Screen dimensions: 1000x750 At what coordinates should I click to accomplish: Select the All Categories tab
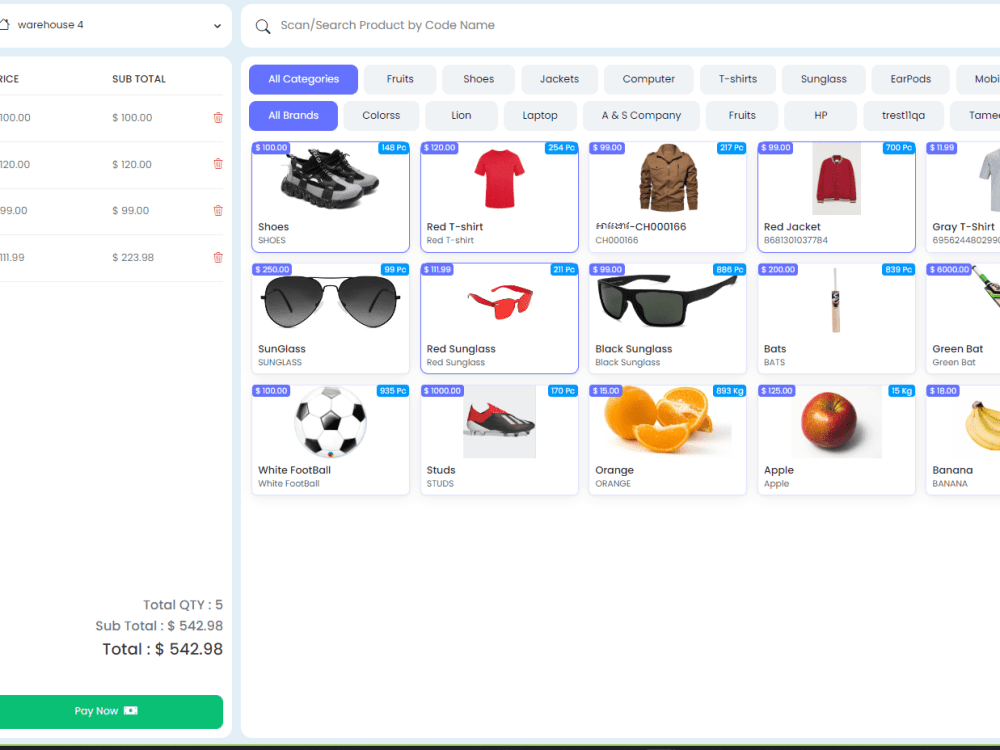pyautogui.click(x=303, y=79)
